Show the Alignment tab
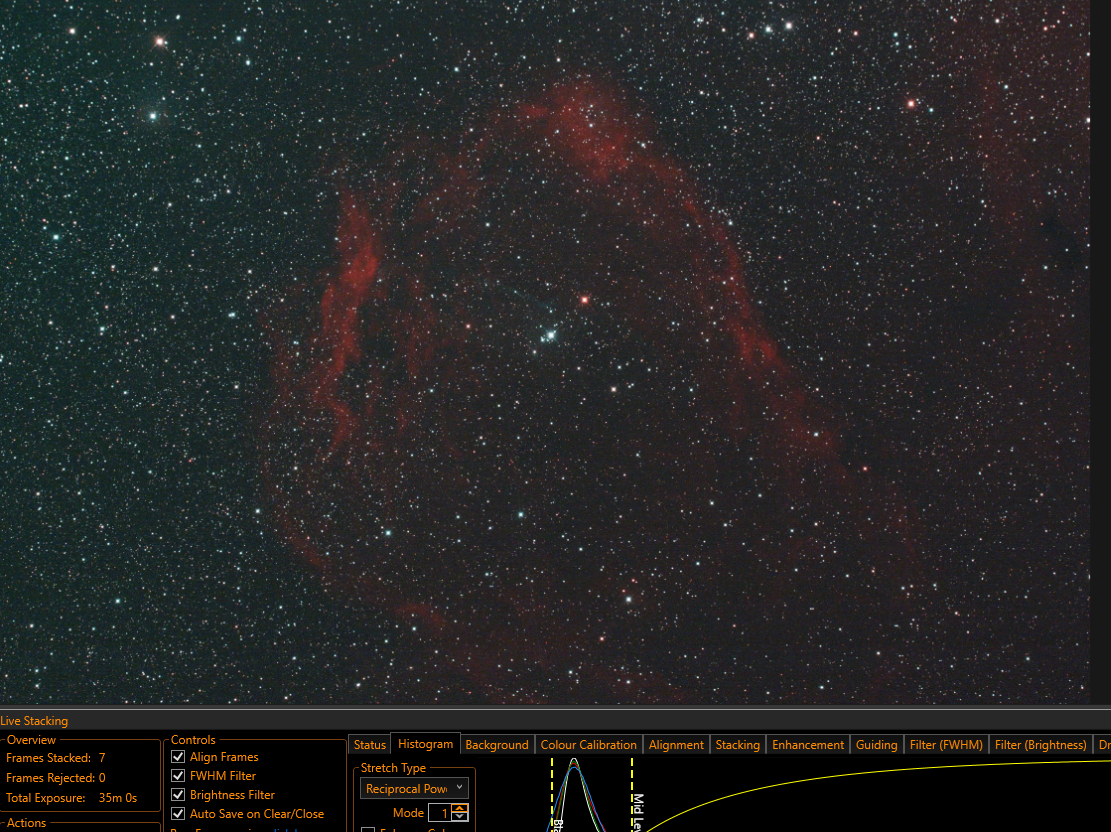Screen dimensions: 1111x832 (x=676, y=745)
